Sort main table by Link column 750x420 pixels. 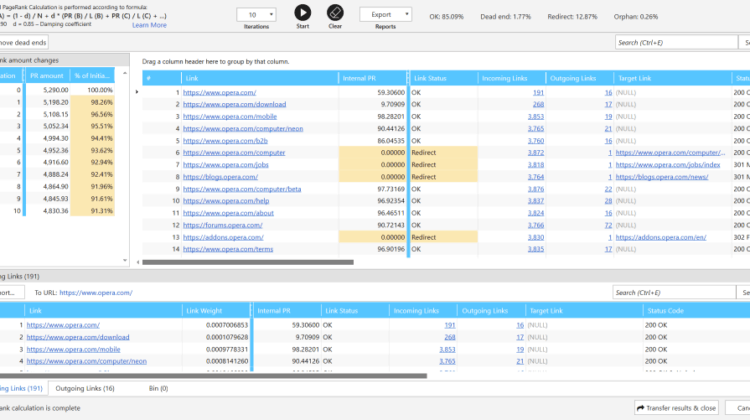(260, 78)
